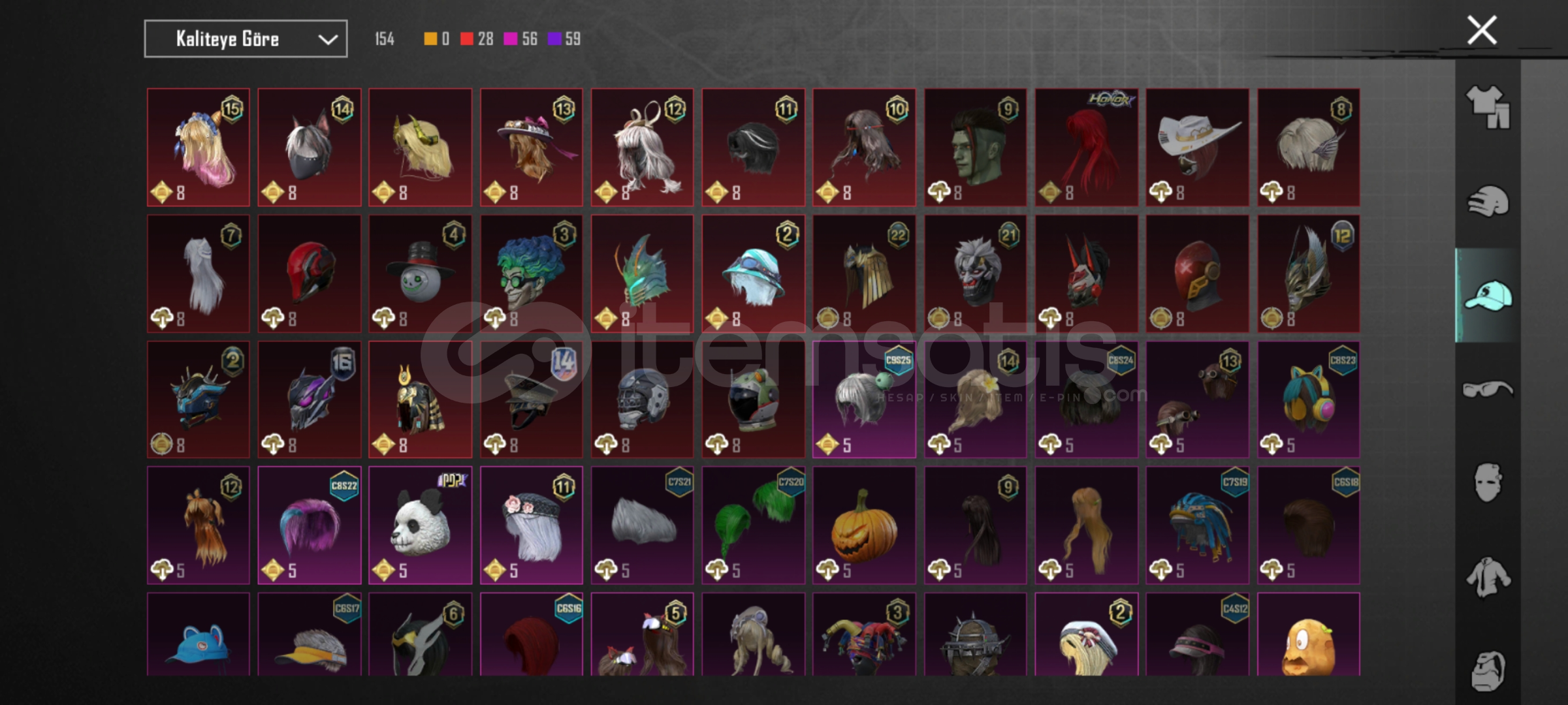Screen dimensions: 1568x705
Task: Open the face mask category icon
Action: pyautogui.click(x=1488, y=482)
